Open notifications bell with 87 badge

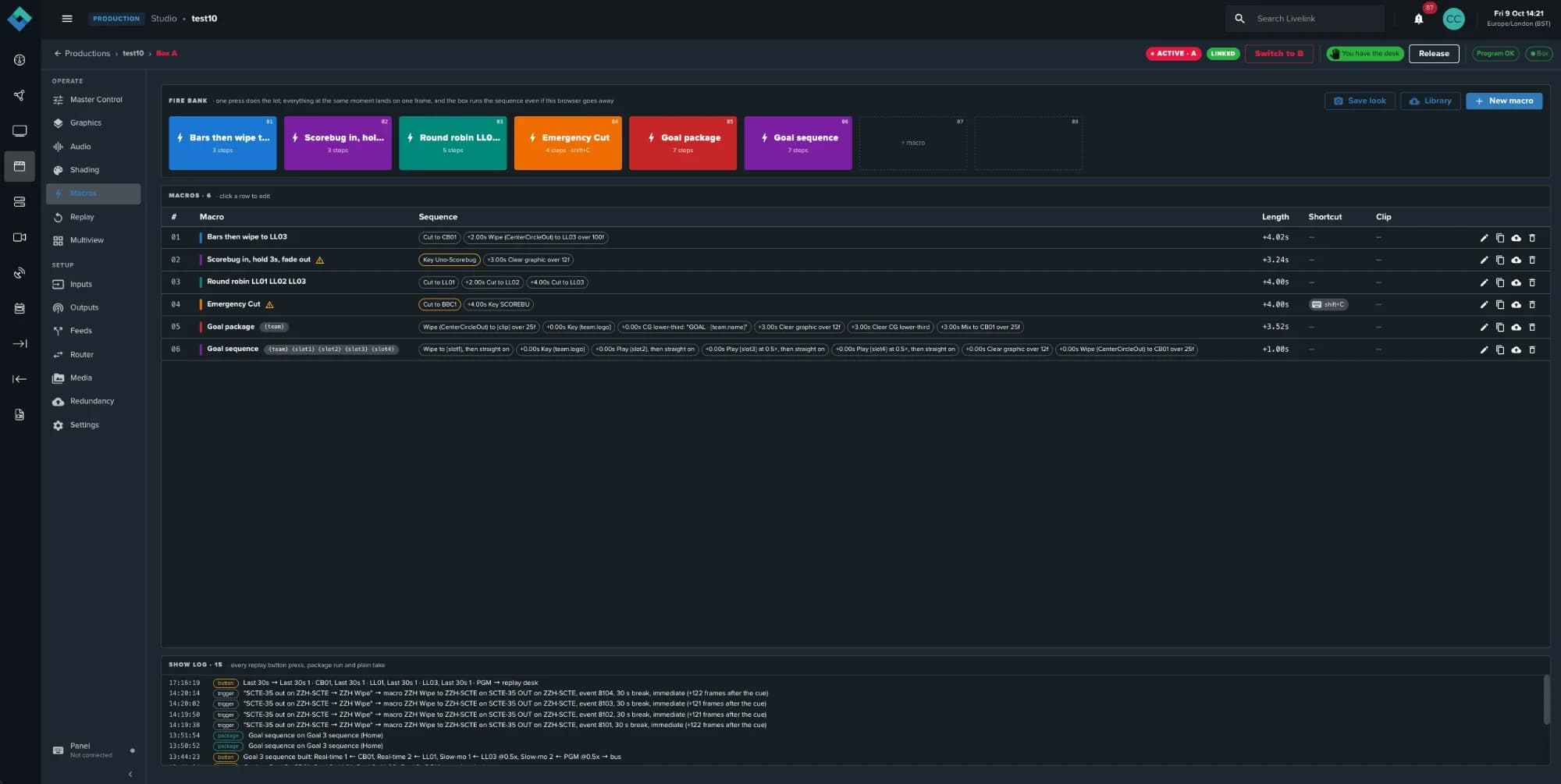click(x=1419, y=19)
